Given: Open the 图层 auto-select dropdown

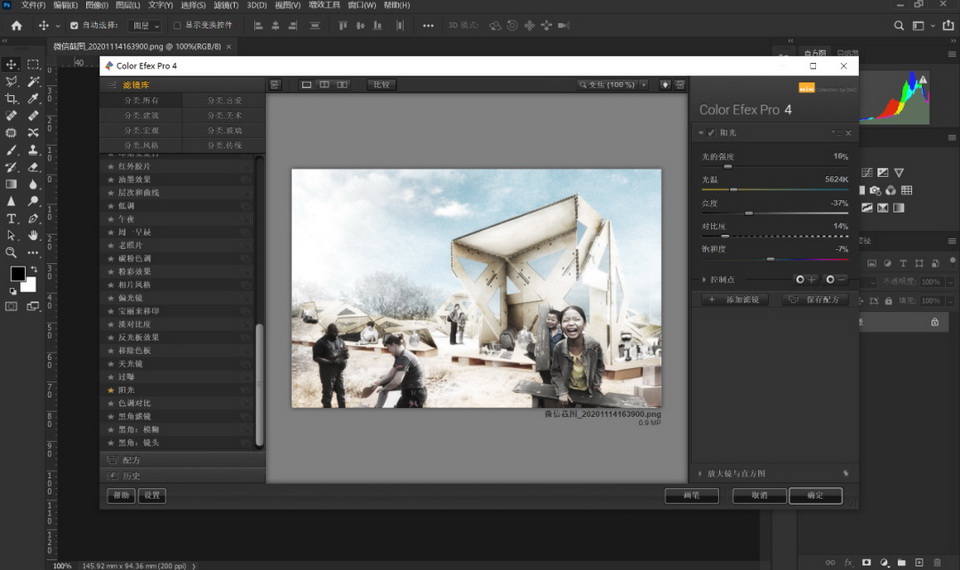Looking at the screenshot, I should pyautogui.click(x=146, y=26).
